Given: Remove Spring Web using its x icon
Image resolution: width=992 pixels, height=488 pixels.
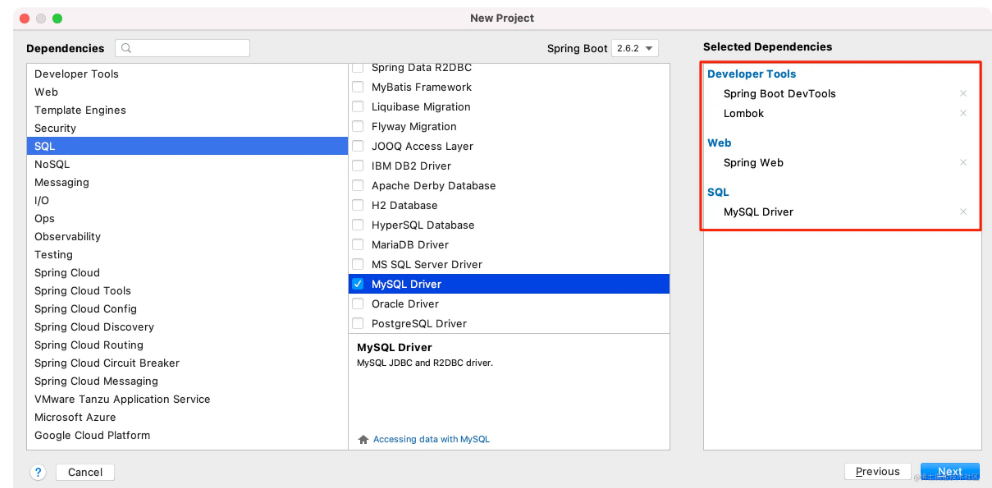Looking at the screenshot, I should (963, 163).
